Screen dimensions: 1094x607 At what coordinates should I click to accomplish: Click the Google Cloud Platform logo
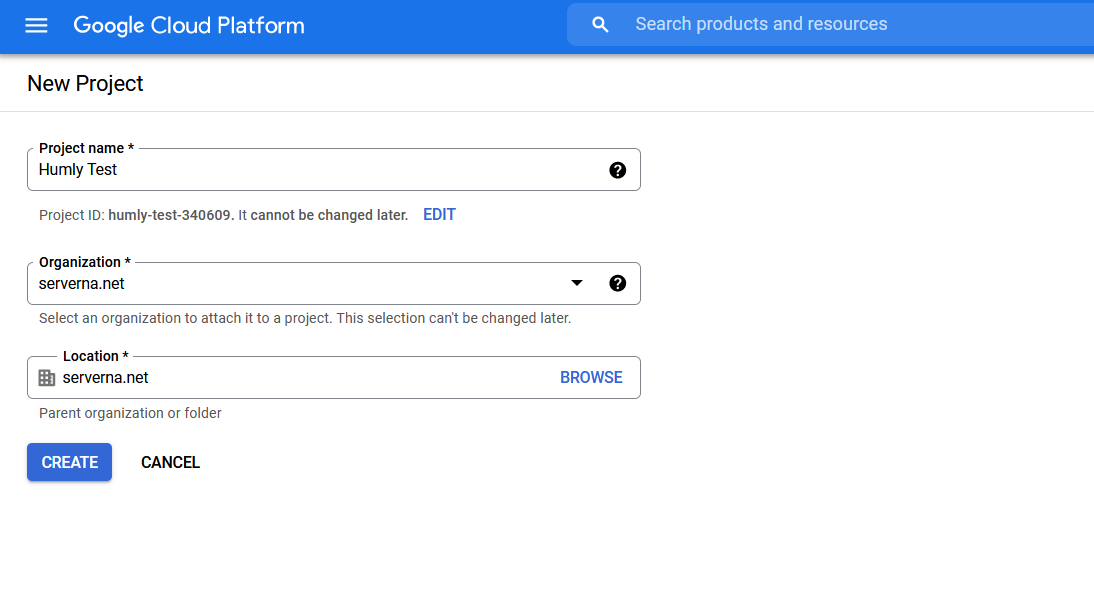[x=188, y=25]
